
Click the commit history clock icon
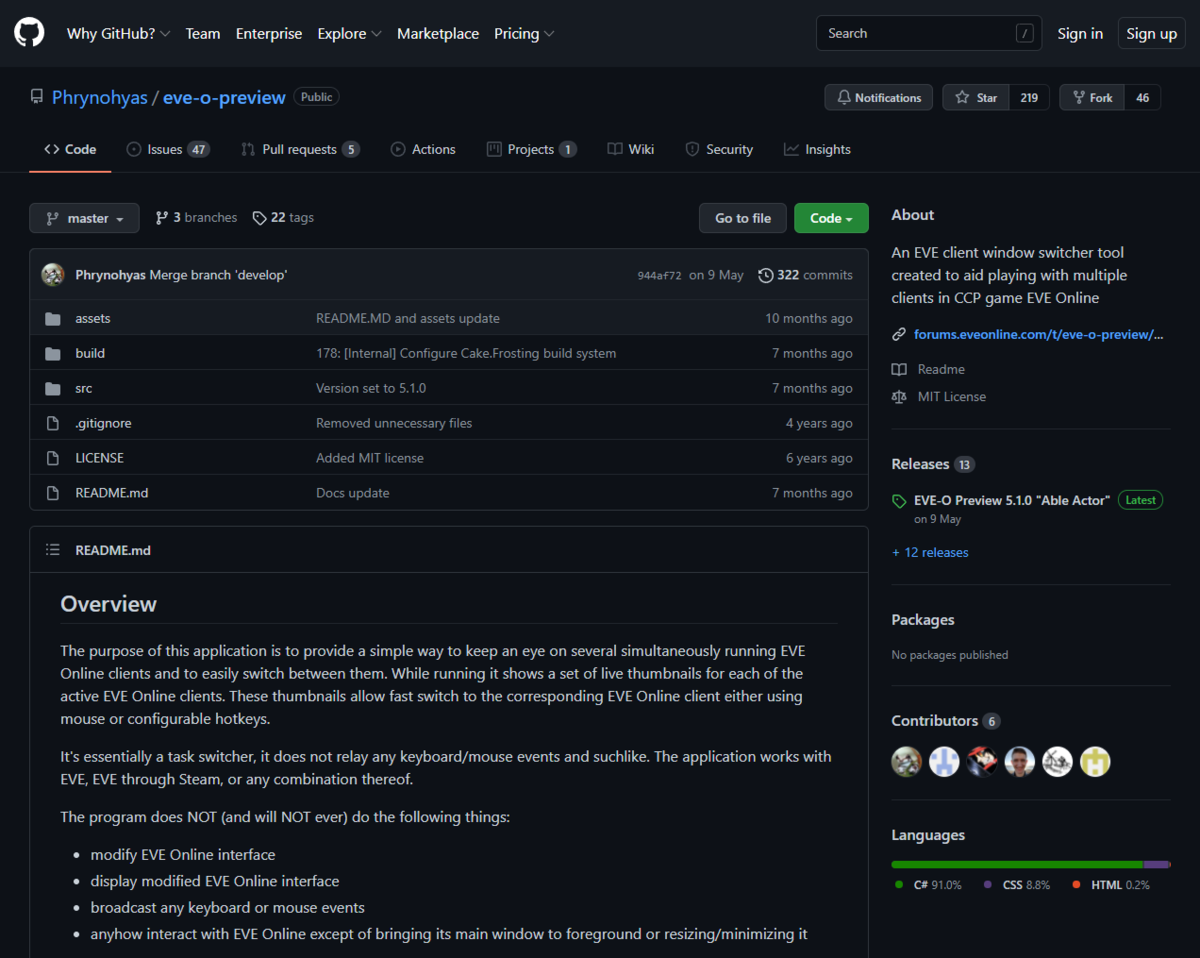pos(766,275)
